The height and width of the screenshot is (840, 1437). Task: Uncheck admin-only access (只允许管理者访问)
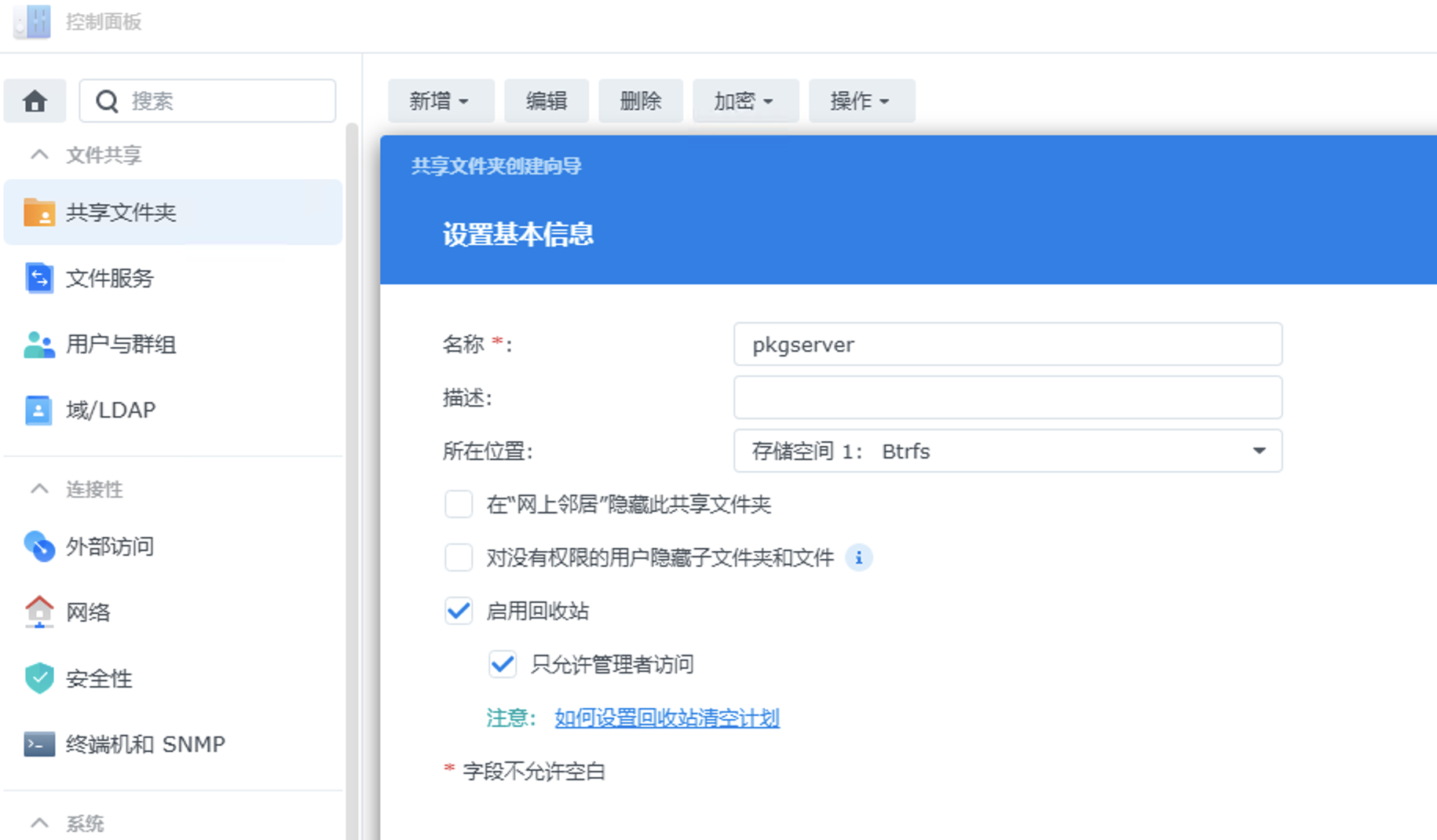(503, 664)
